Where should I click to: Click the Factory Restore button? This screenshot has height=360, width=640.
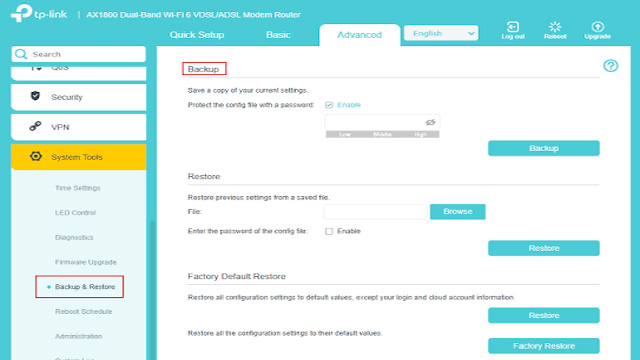tap(544, 346)
